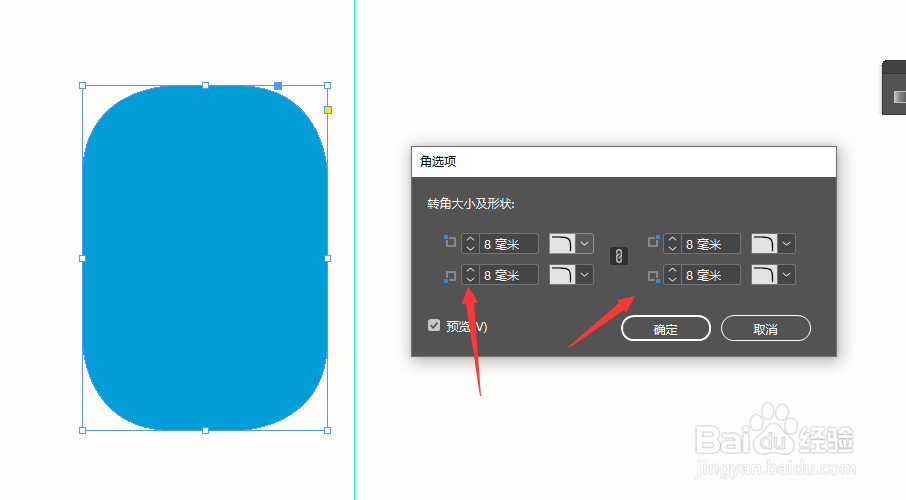
Task: Click the bottom-right 8 毫米 size field
Action: [711, 275]
